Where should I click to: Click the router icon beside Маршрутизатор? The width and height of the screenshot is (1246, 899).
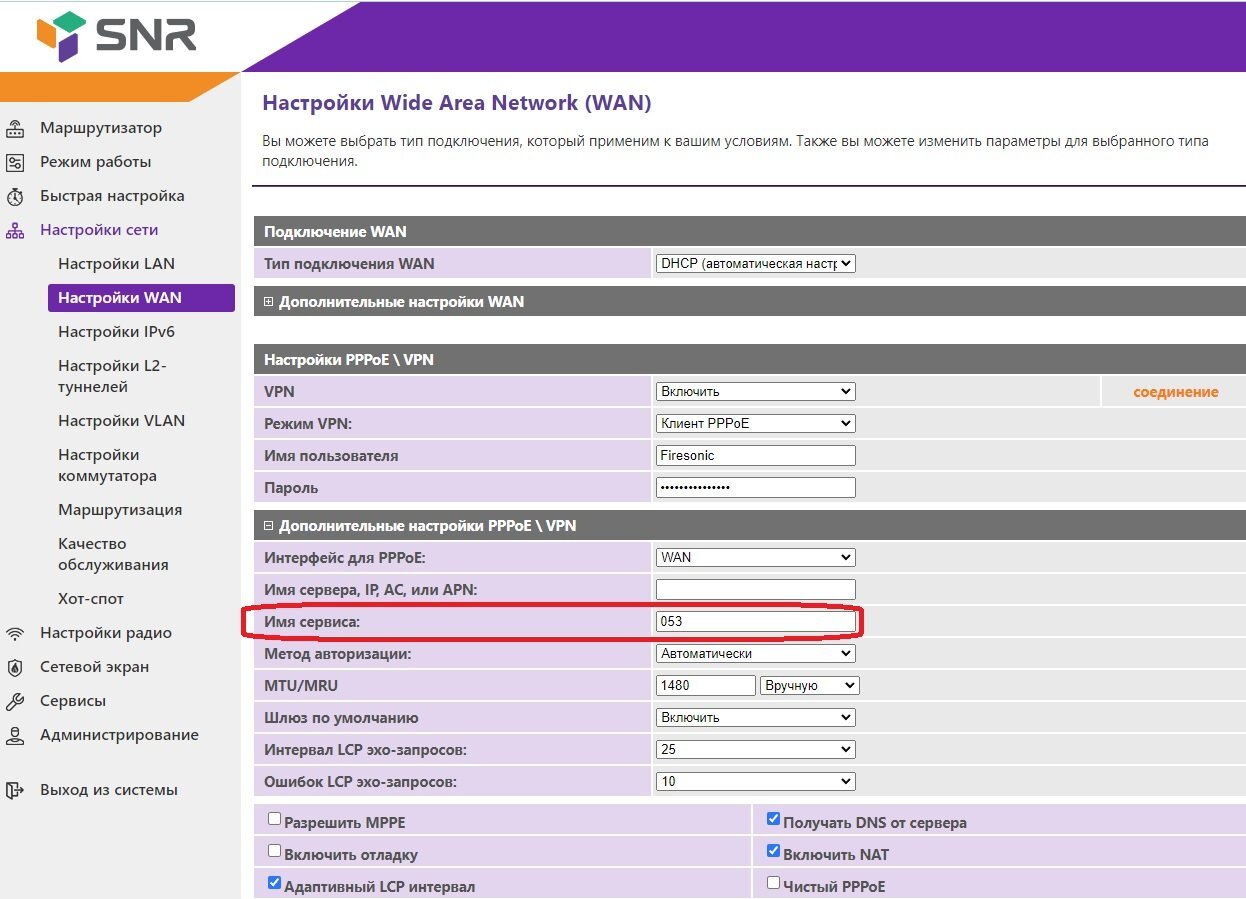click(15, 129)
